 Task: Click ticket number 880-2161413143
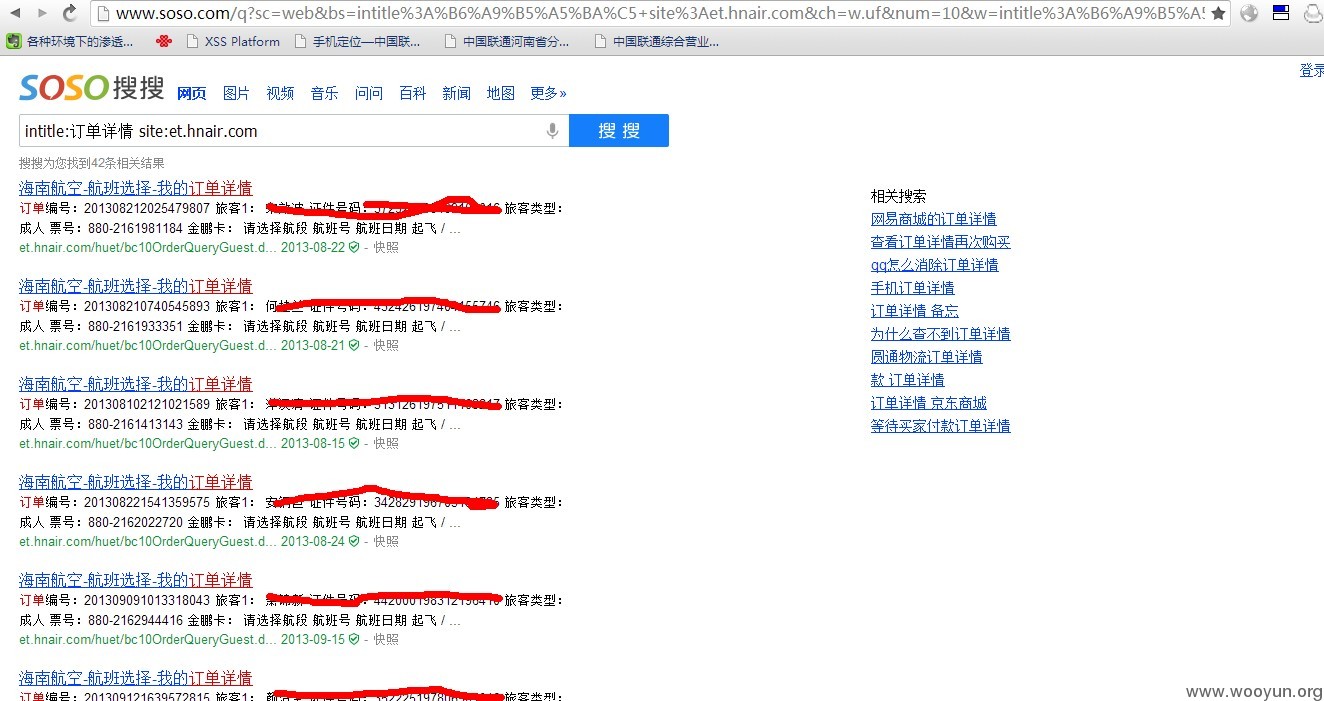[135, 424]
